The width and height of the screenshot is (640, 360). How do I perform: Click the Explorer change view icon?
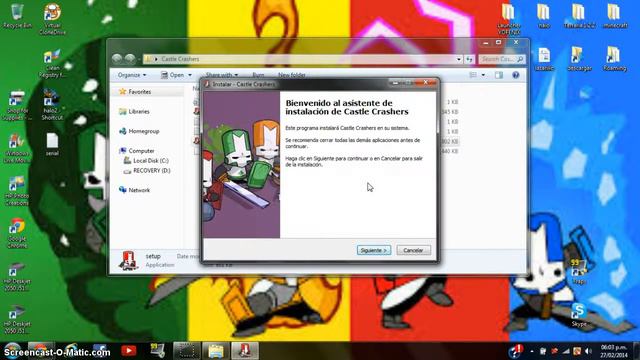pos(473,75)
